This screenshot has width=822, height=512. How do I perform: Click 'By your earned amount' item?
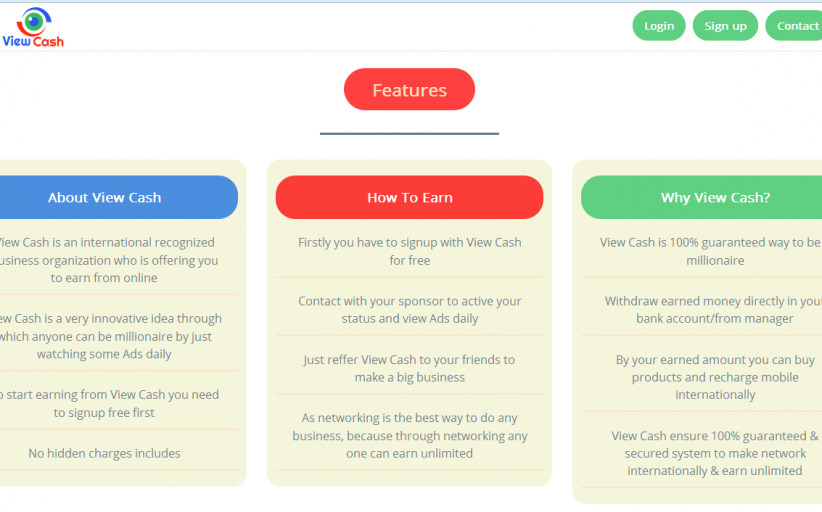pos(714,377)
